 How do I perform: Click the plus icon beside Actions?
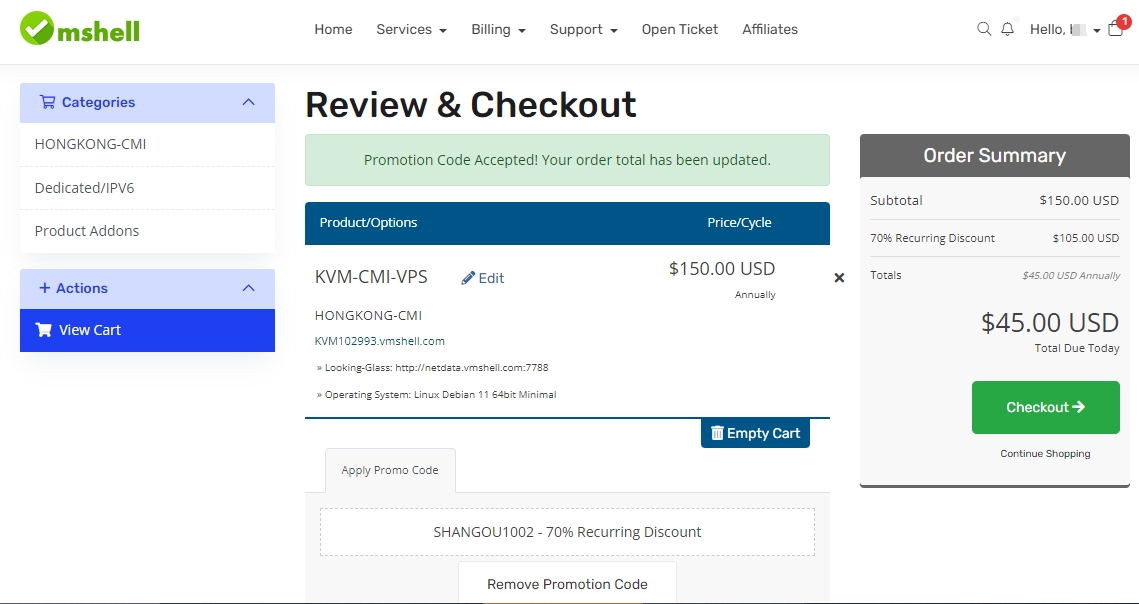pyautogui.click(x=44, y=289)
